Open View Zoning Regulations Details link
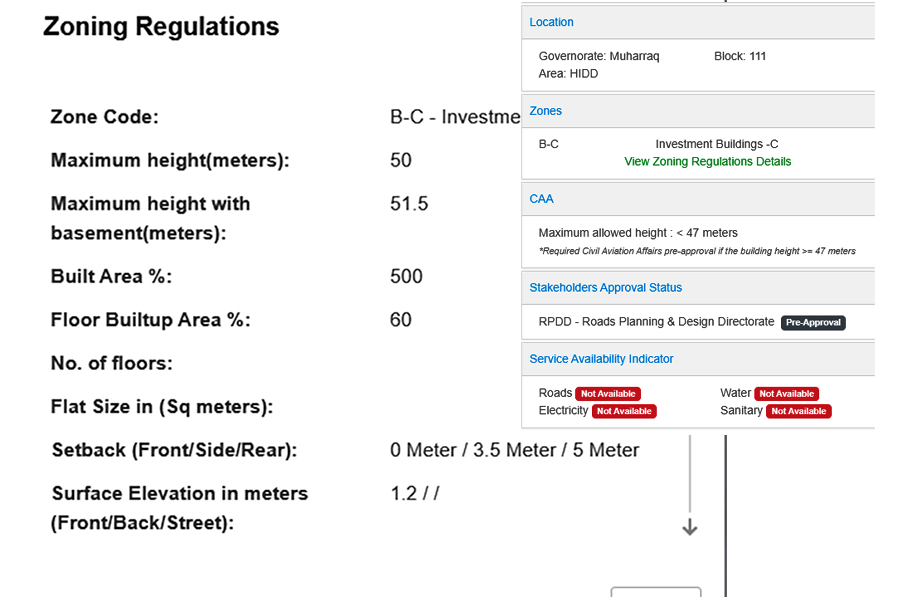The width and height of the screenshot is (903, 600). pos(707,162)
